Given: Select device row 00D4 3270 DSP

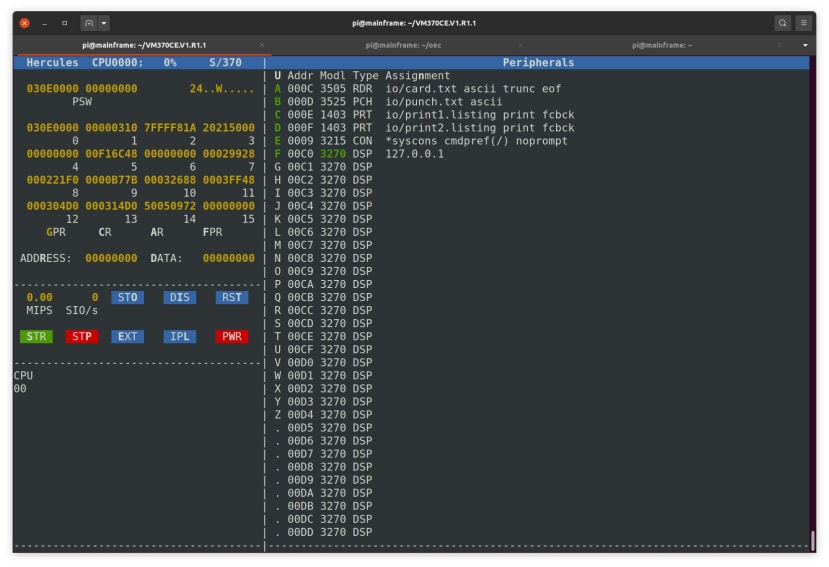Looking at the screenshot, I should coord(323,415).
